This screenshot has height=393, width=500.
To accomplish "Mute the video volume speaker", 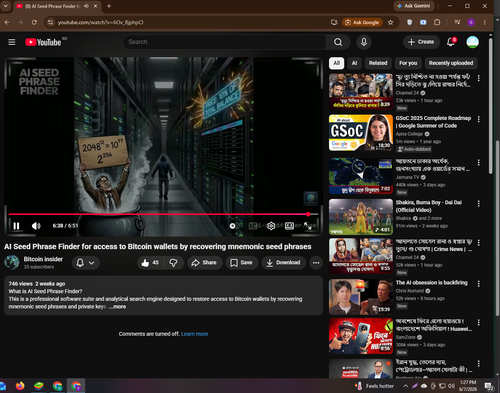I will [36, 226].
